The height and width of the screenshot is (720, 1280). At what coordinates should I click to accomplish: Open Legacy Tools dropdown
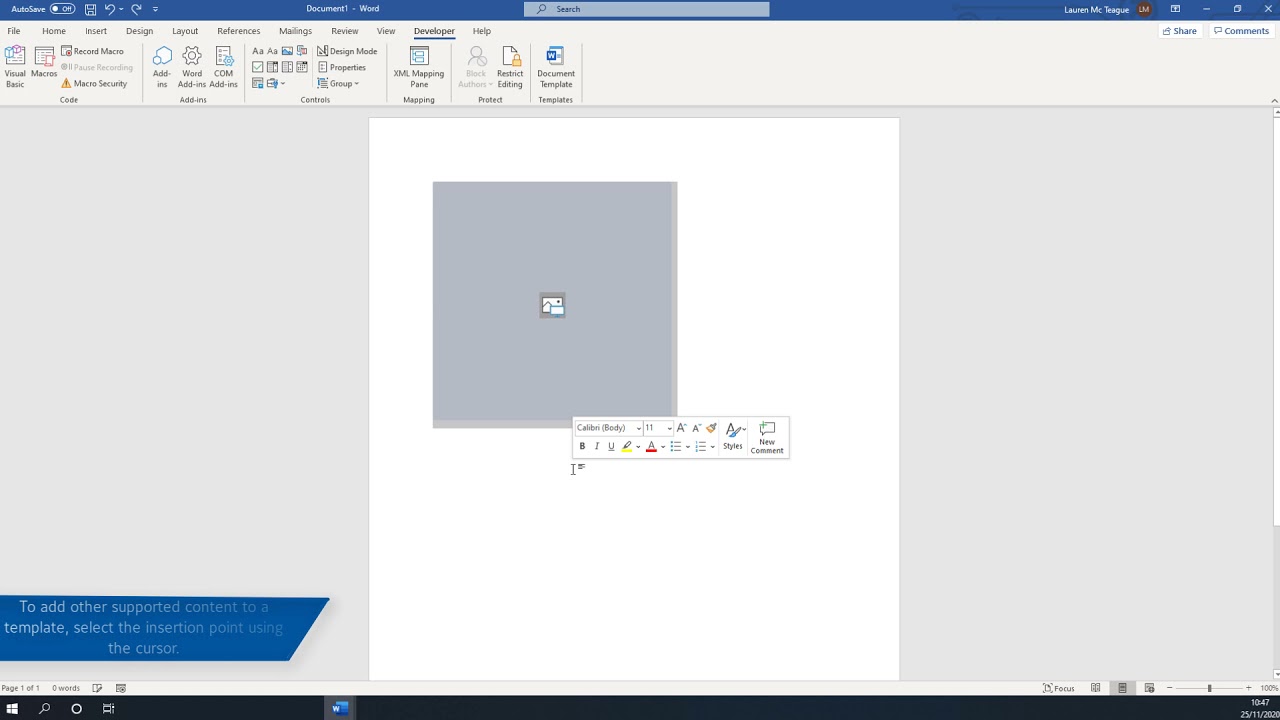pyautogui.click(x=276, y=83)
